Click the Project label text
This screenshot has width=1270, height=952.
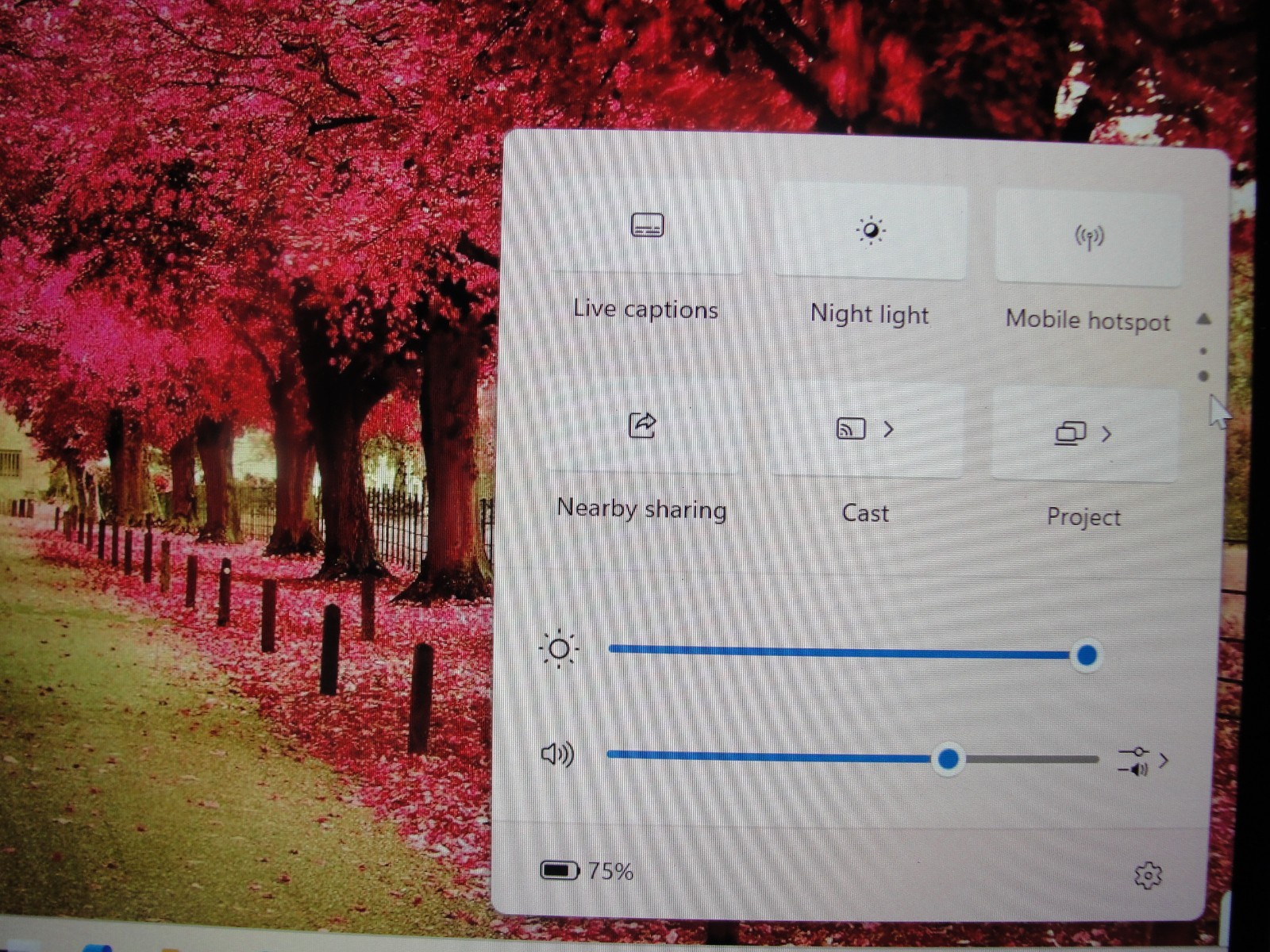point(1083,517)
